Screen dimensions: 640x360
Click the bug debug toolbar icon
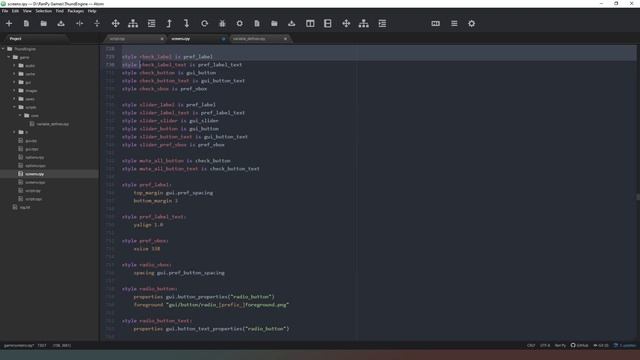click(222, 24)
